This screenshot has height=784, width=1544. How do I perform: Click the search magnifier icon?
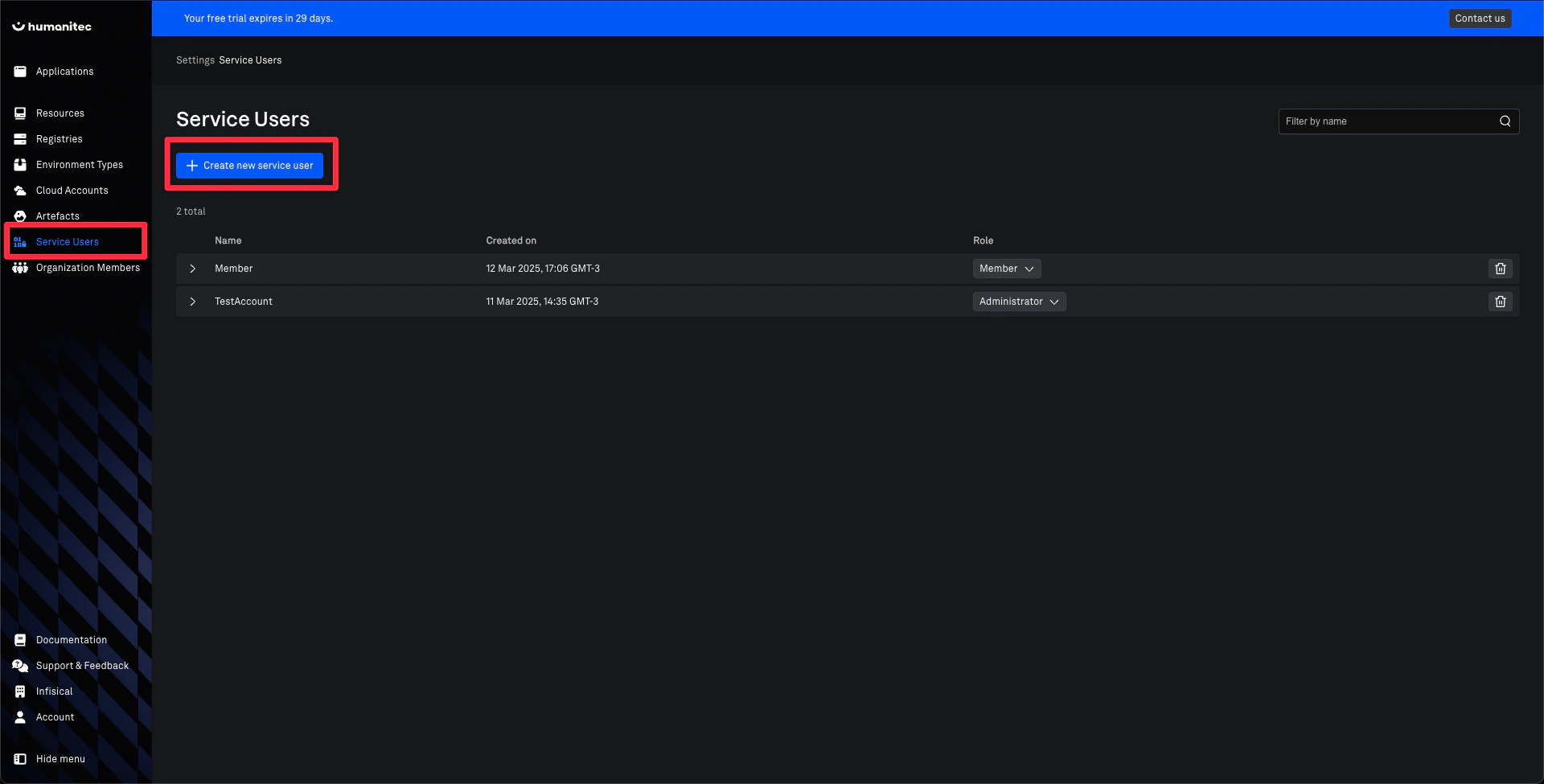(1505, 121)
